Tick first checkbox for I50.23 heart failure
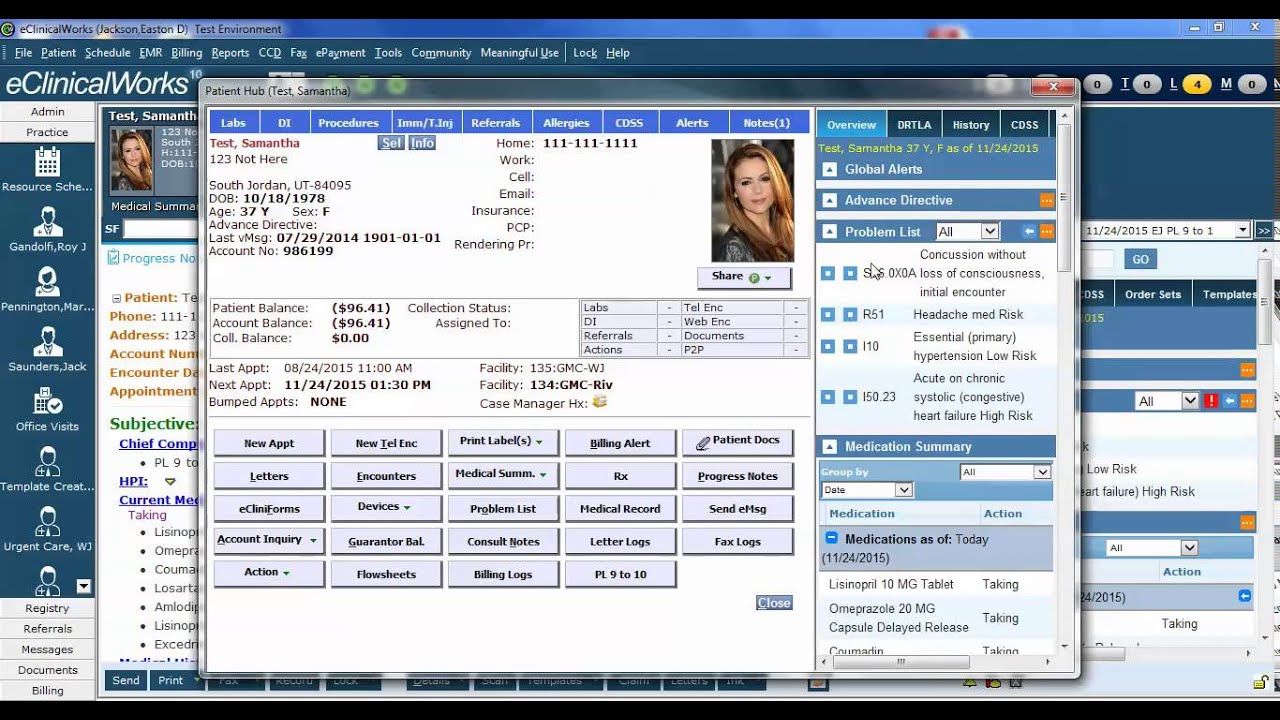The height and width of the screenshot is (720, 1280). (828, 397)
